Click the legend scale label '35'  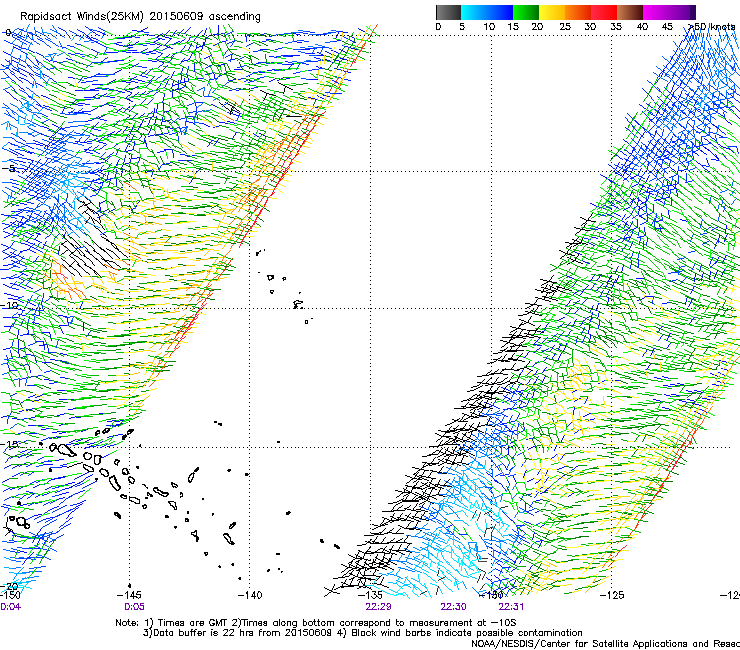pos(616,27)
